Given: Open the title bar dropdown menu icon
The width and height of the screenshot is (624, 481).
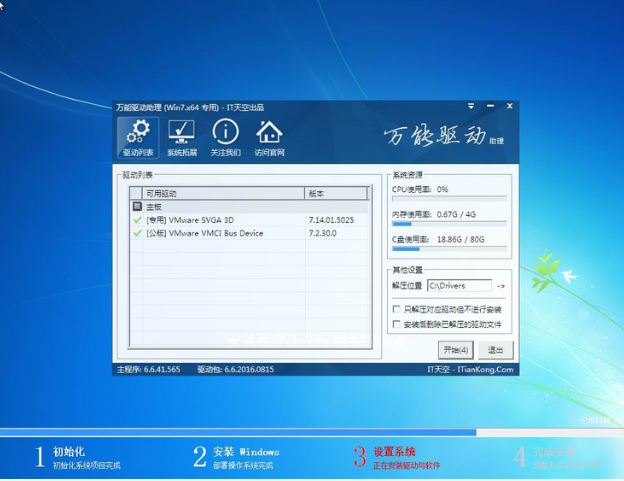Looking at the screenshot, I should point(471,106).
